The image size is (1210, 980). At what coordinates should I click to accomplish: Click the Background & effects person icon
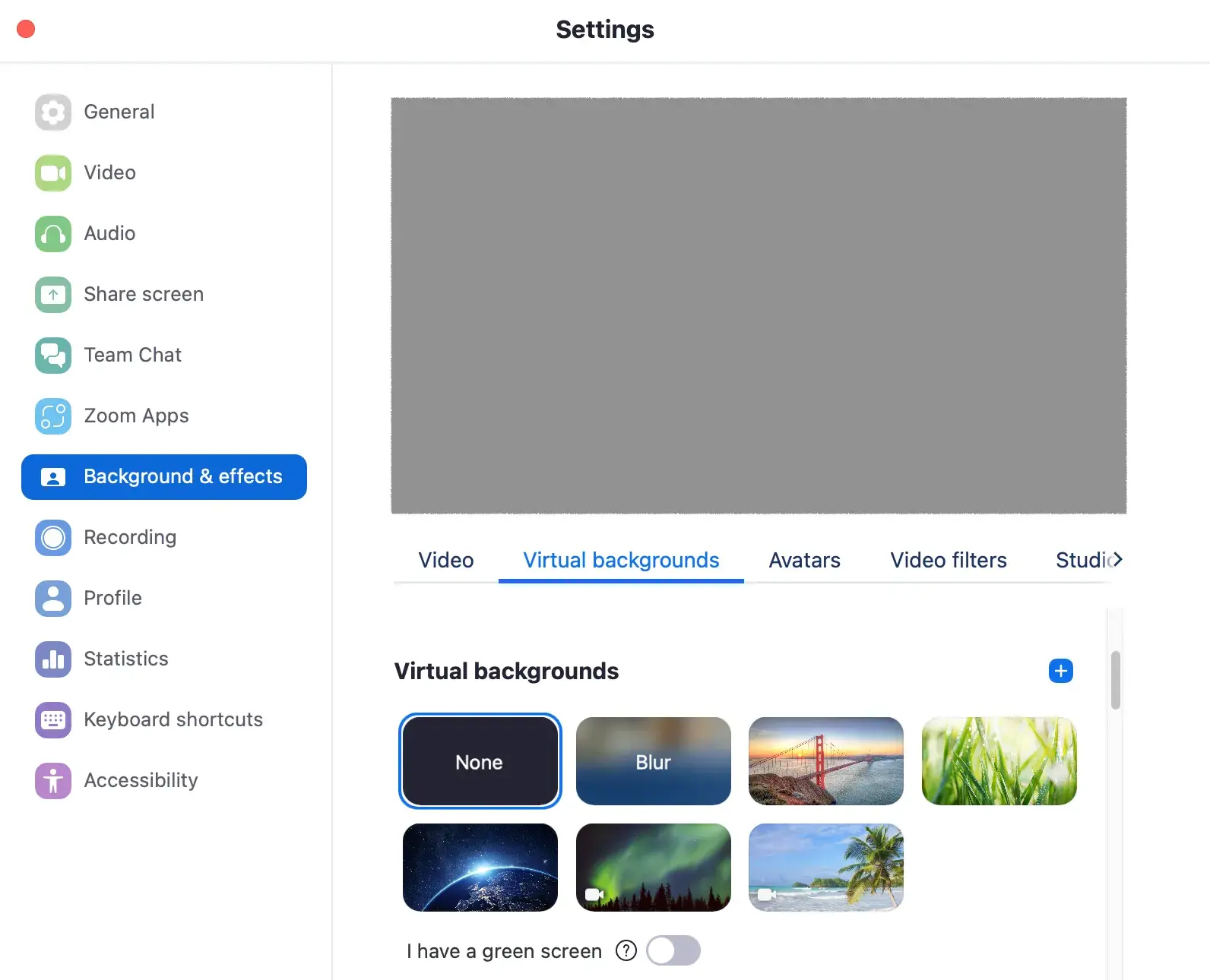53,477
